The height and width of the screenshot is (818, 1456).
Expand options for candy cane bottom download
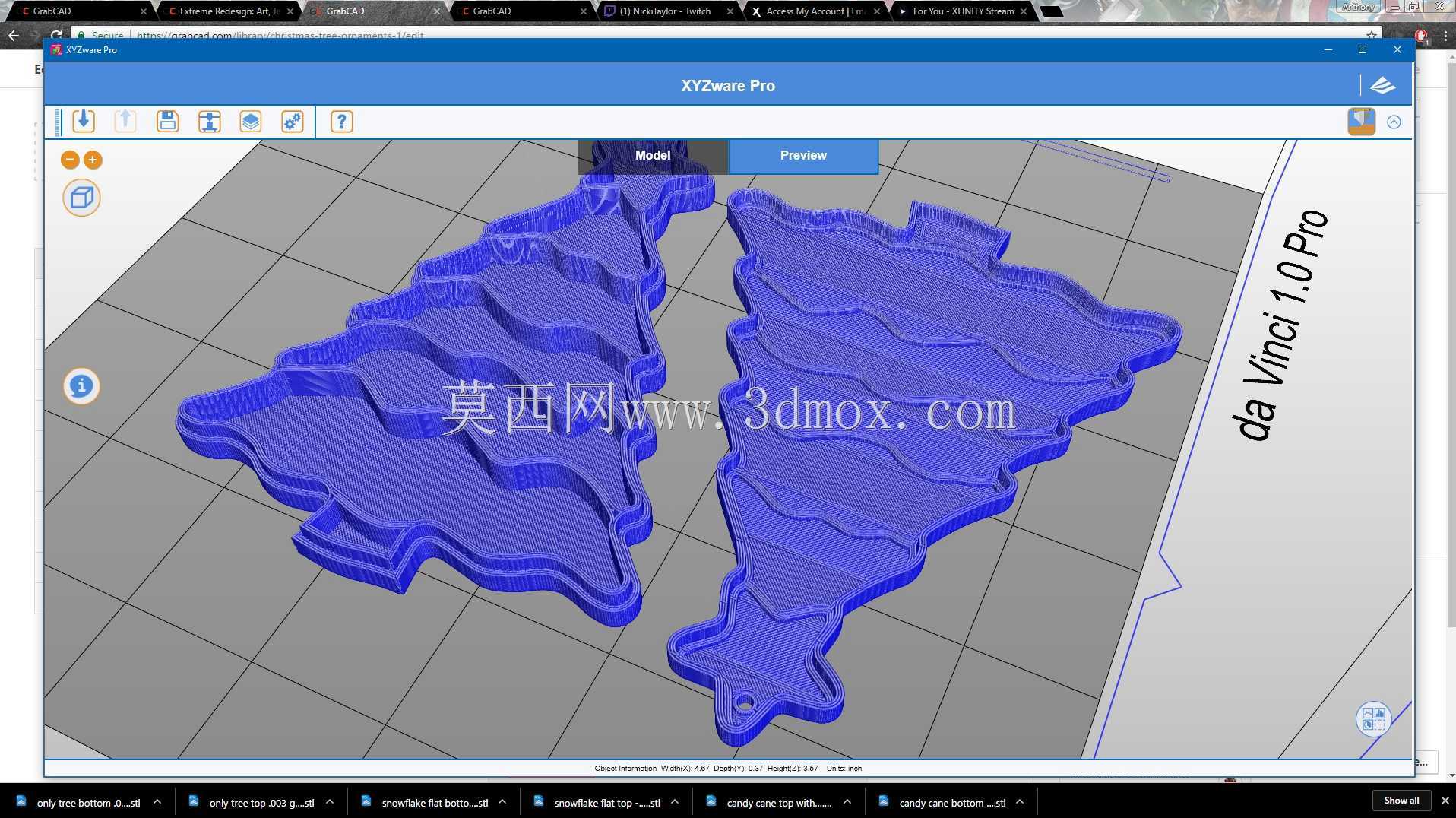pyautogui.click(x=1020, y=802)
